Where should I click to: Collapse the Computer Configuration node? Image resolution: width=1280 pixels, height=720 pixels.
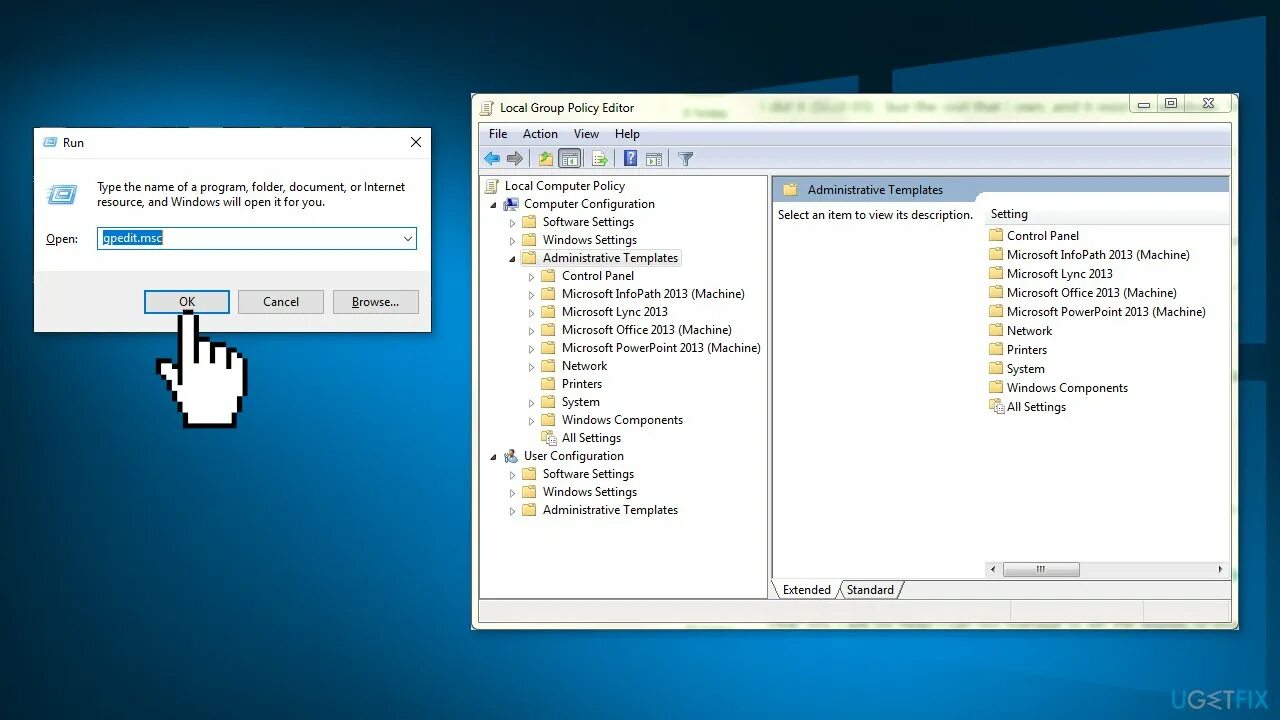point(494,205)
